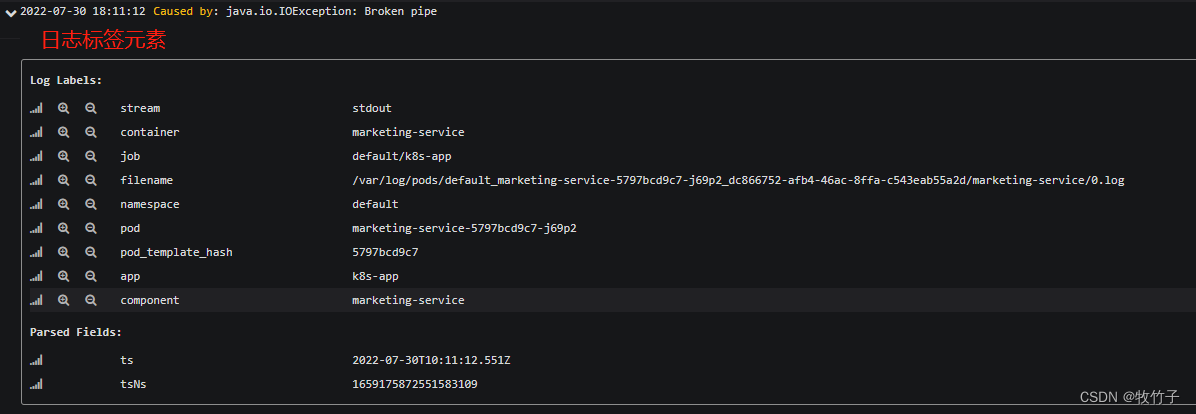The image size is (1196, 414).
Task: Click the tsNs value 1659175872551583109
Action: coord(414,384)
